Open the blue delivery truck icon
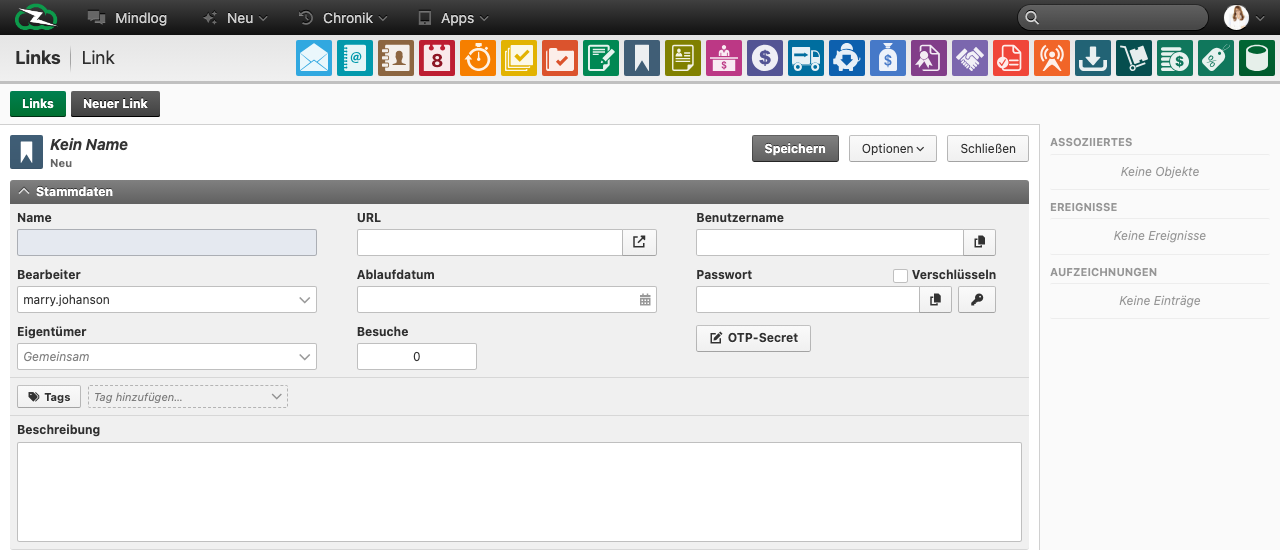Image resolution: width=1280 pixels, height=550 pixels. pos(806,58)
